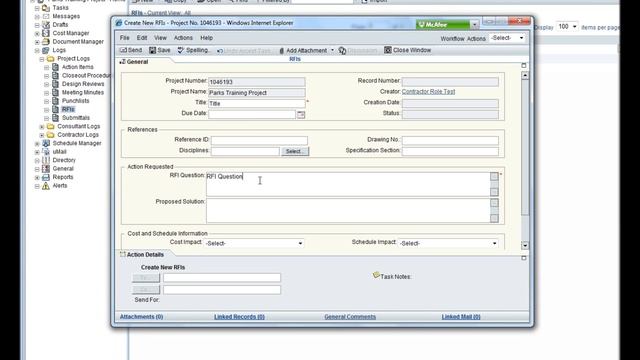The height and width of the screenshot is (360, 640).
Task: Open Cost Manager in the tree
Action: [x=71, y=33]
